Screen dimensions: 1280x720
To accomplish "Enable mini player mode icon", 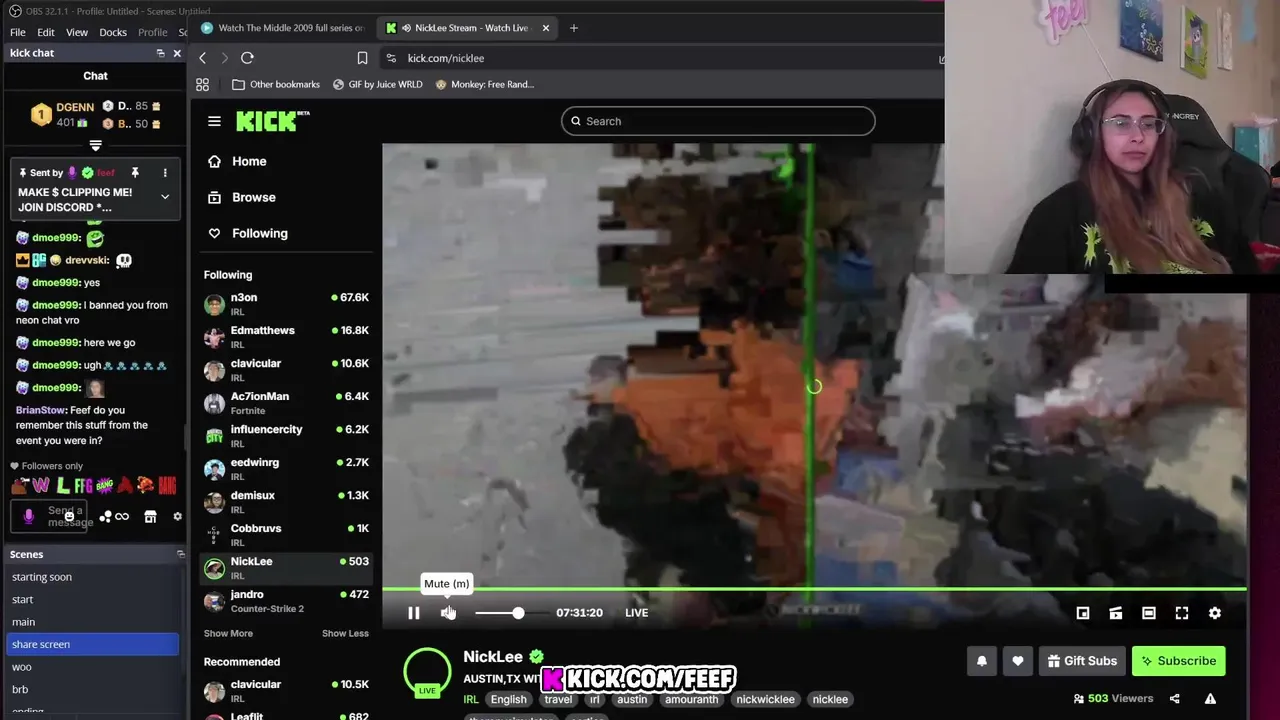I will point(1082,613).
